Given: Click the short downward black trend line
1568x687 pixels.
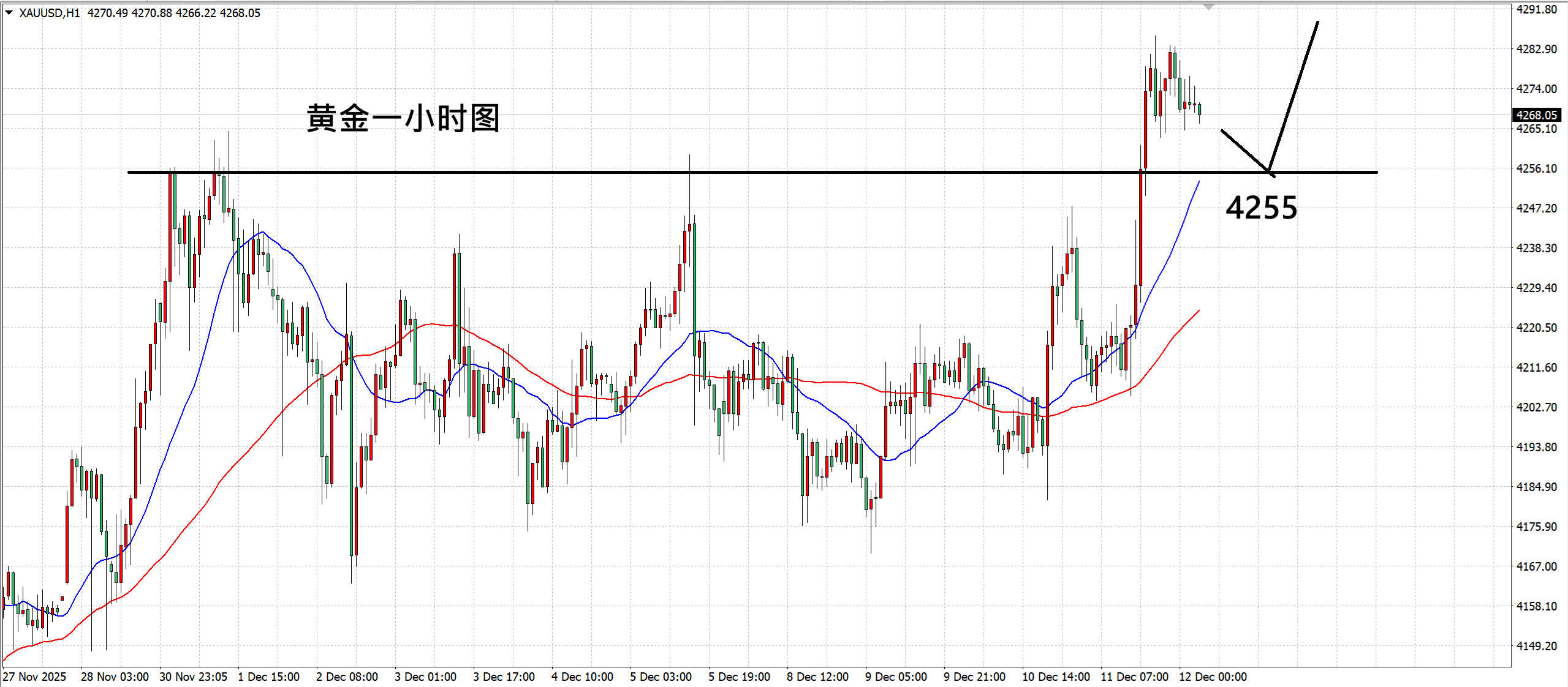Looking at the screenshot, I should tap(1244, 149).
